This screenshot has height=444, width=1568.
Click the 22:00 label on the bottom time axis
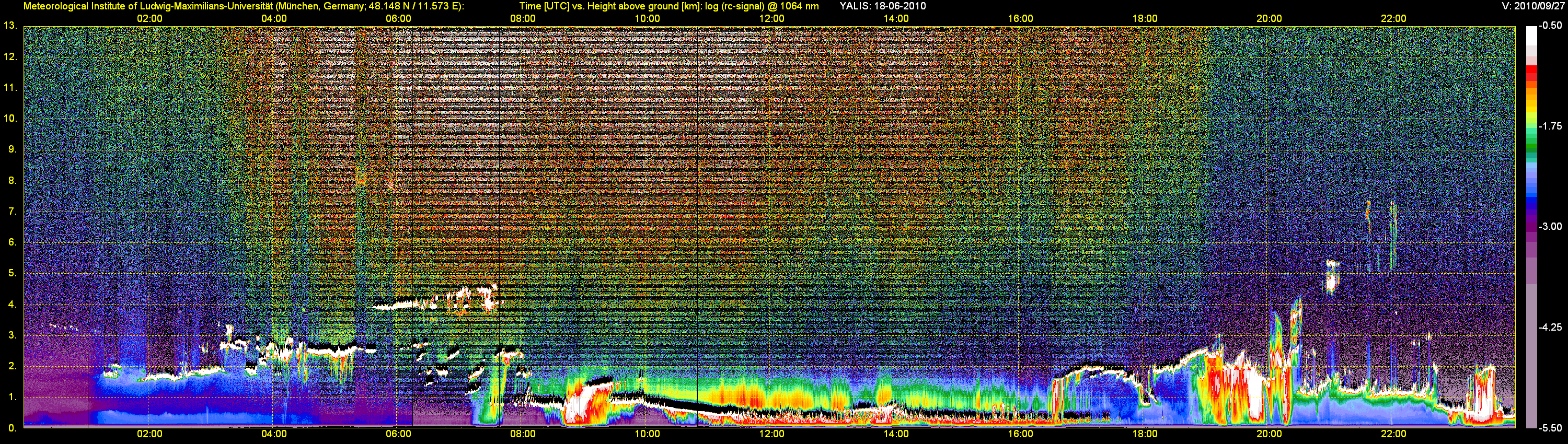(1393, 434)
